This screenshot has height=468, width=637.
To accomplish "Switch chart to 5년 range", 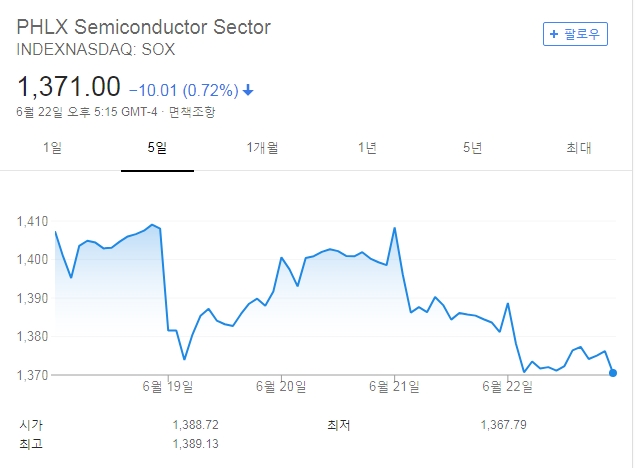I will [x=472, y=148].
